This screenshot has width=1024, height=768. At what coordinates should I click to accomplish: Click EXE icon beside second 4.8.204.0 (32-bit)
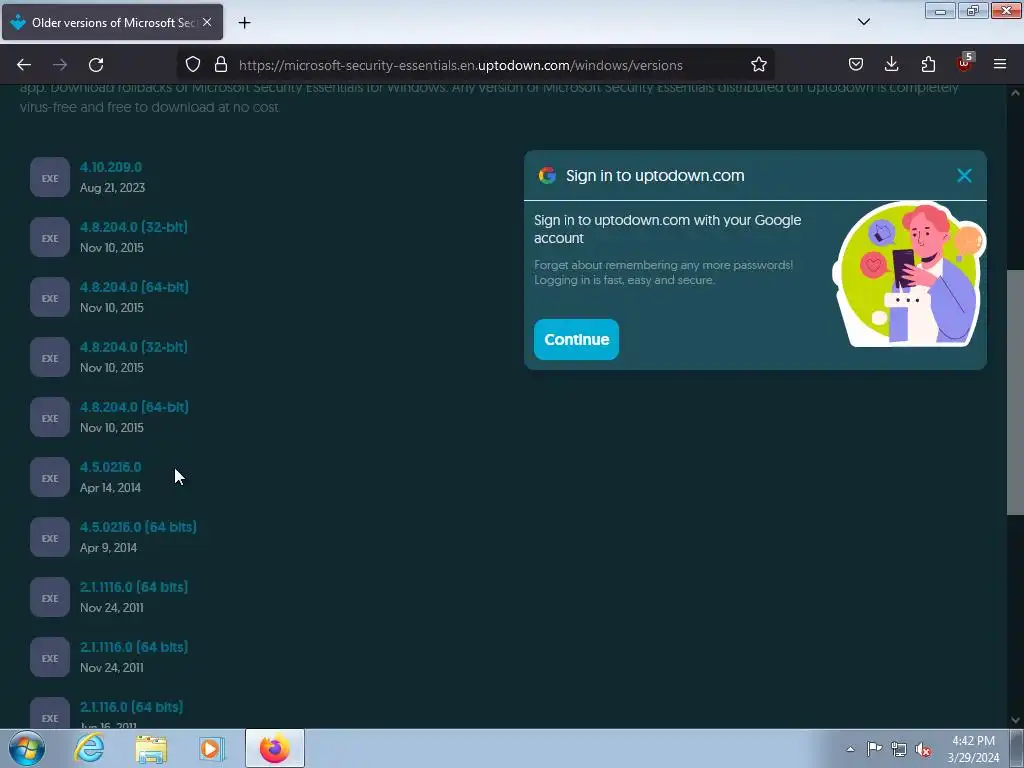(x=50, y=358)
